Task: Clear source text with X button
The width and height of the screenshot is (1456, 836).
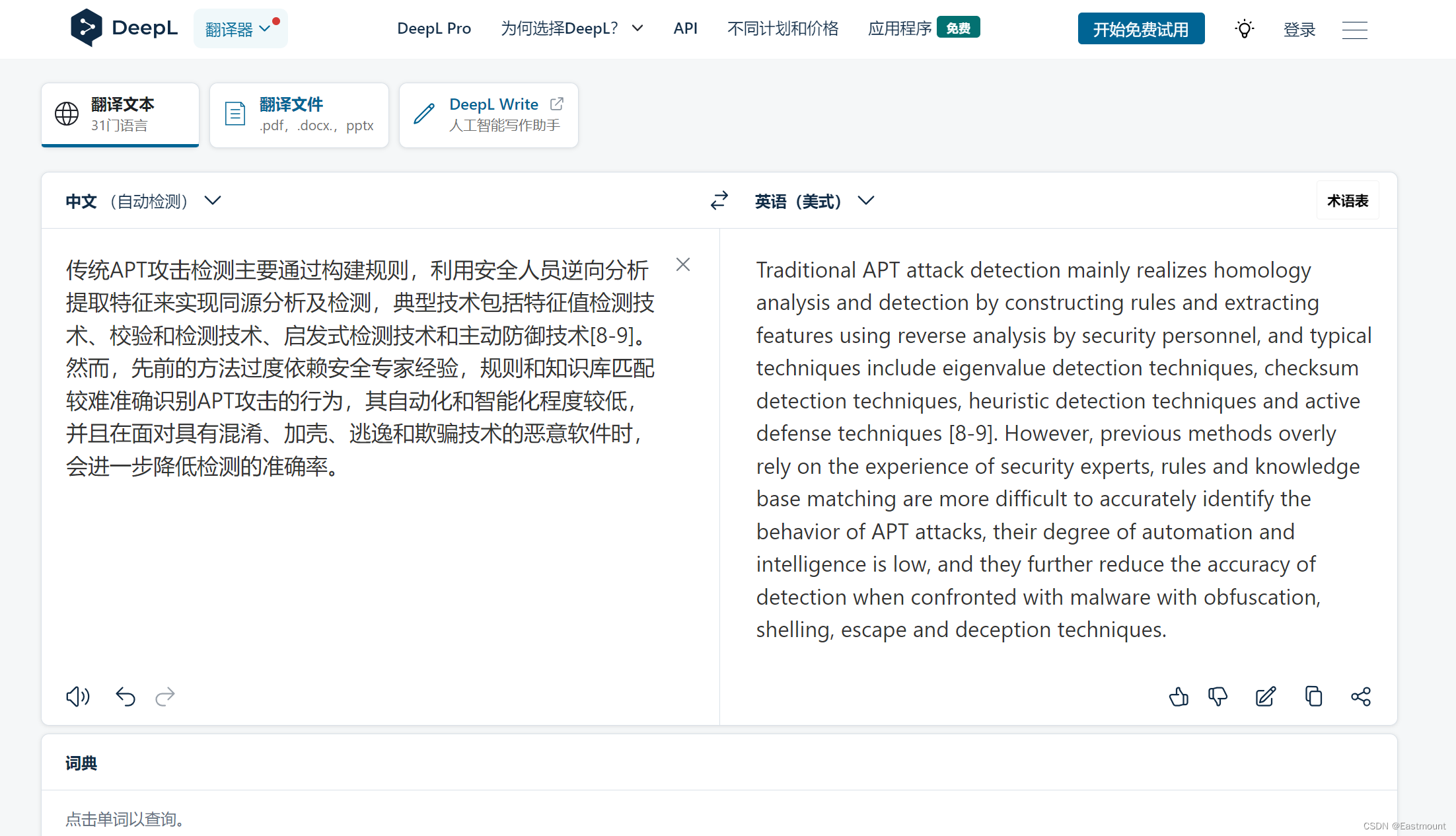Action: coord(683,265)
